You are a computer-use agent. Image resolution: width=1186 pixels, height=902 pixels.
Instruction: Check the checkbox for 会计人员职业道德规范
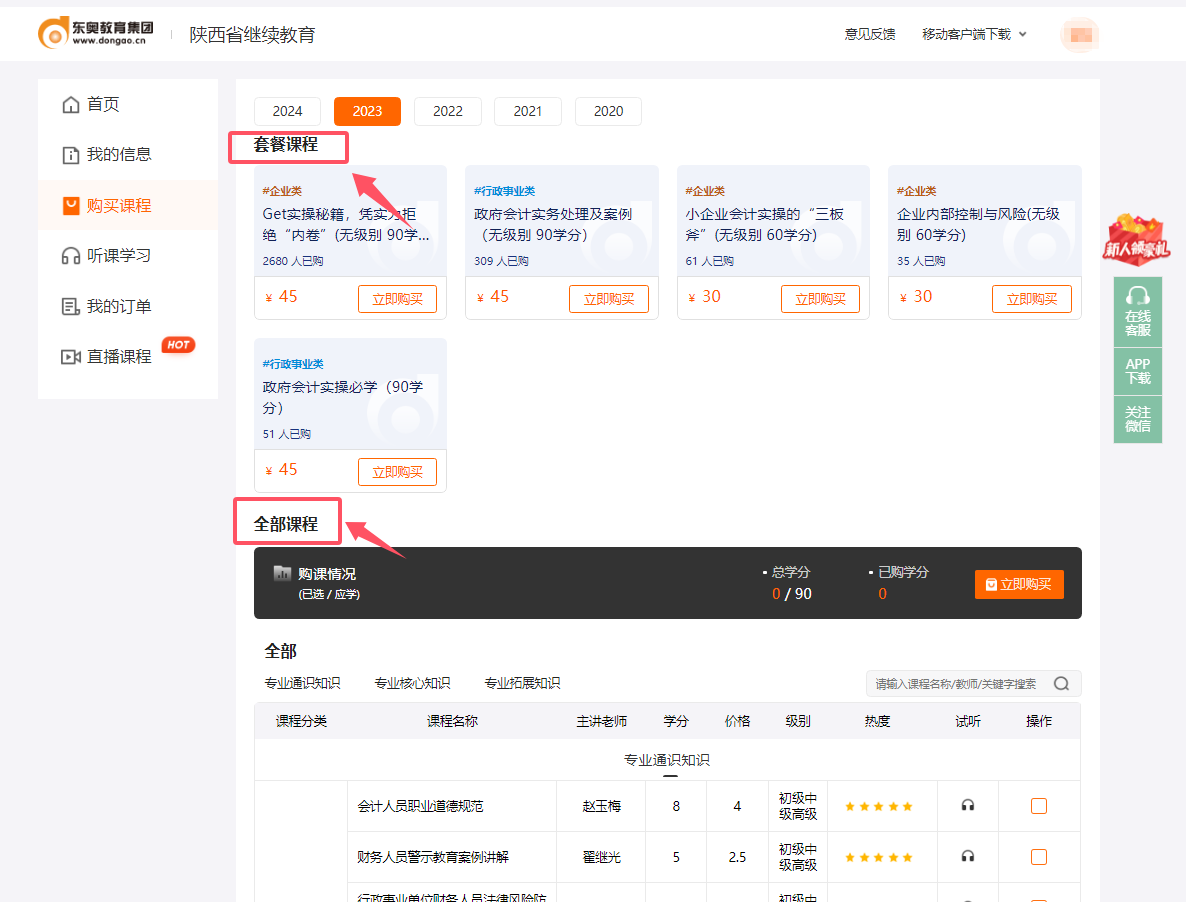1039,804
